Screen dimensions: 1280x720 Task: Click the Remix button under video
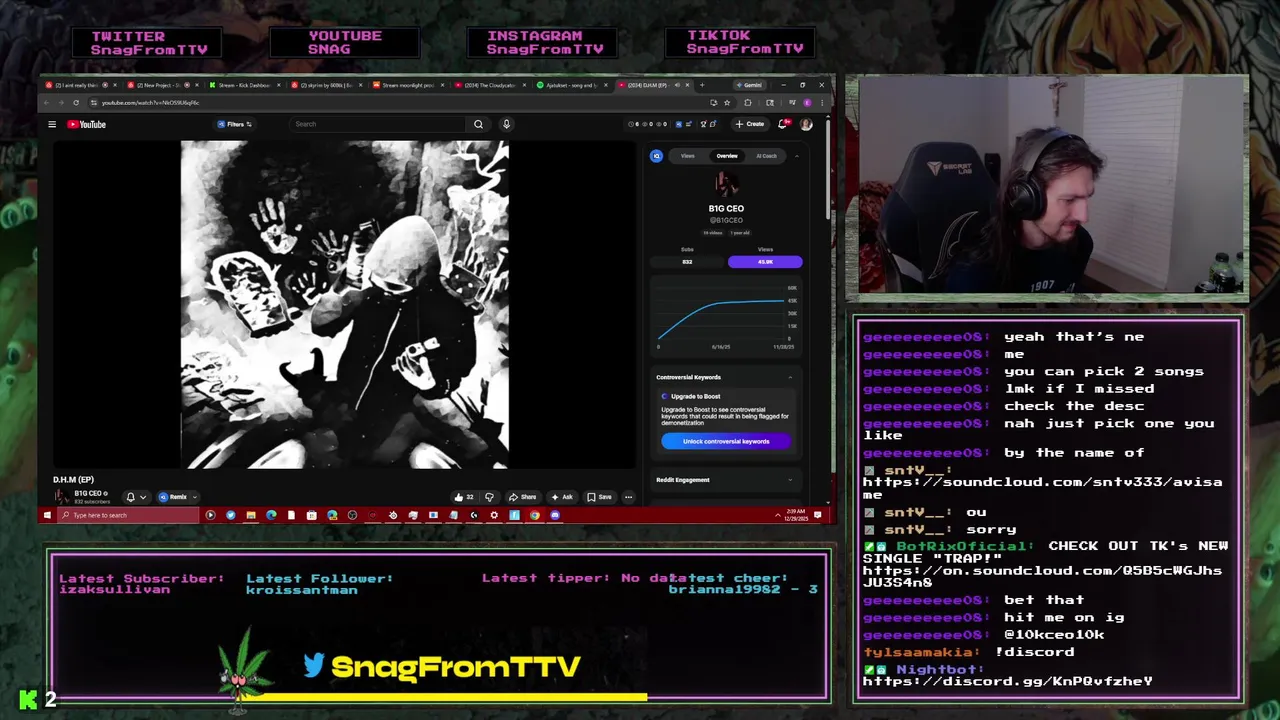coord(174,497)
